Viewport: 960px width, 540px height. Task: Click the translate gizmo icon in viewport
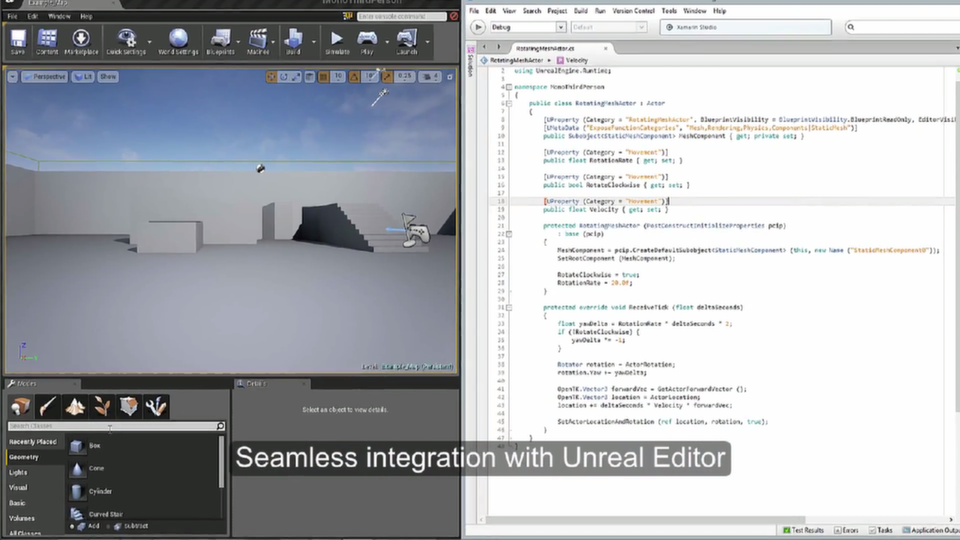[271, 77]
